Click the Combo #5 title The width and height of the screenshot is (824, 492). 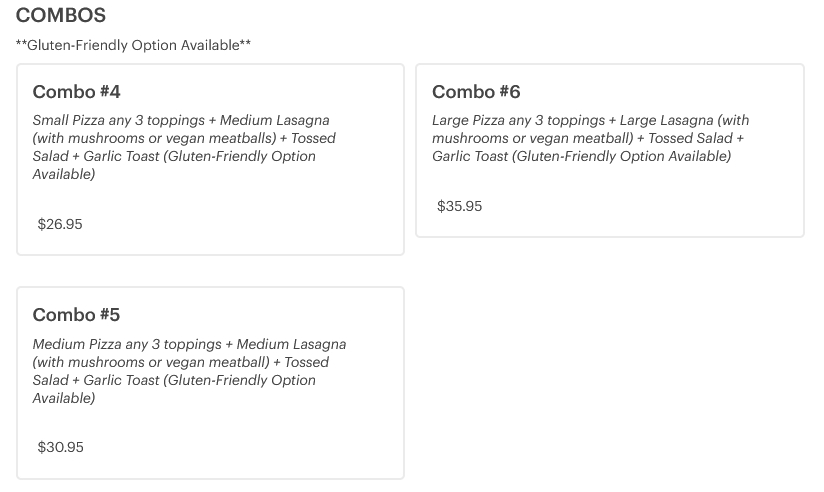coord(76,315)
